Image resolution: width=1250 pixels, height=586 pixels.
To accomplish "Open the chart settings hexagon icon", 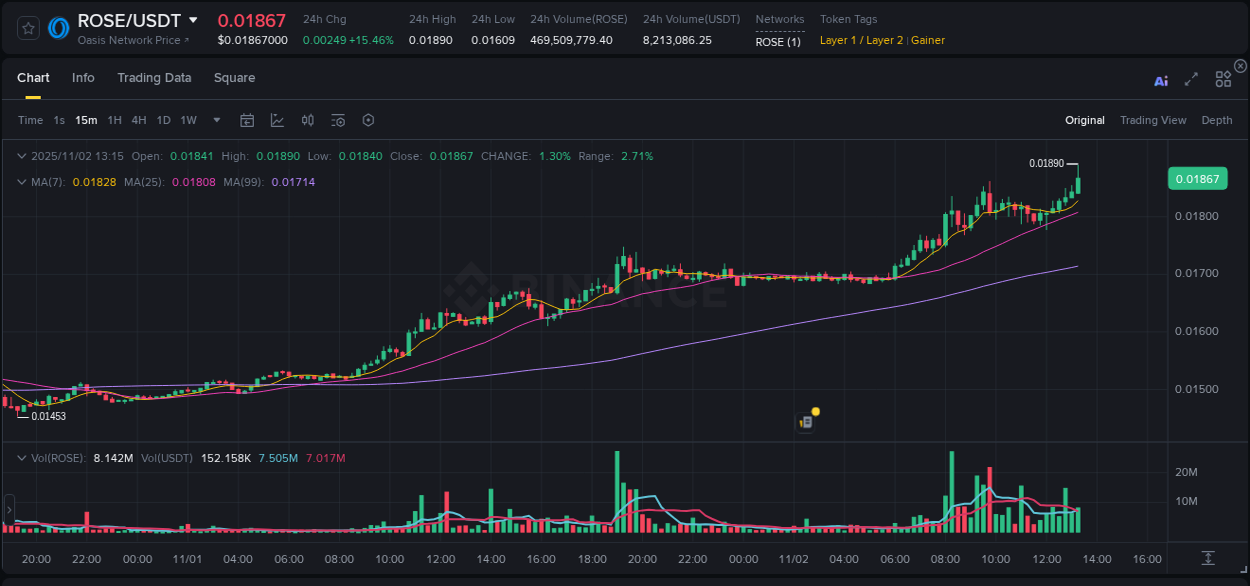I will [x=368, y=120].
